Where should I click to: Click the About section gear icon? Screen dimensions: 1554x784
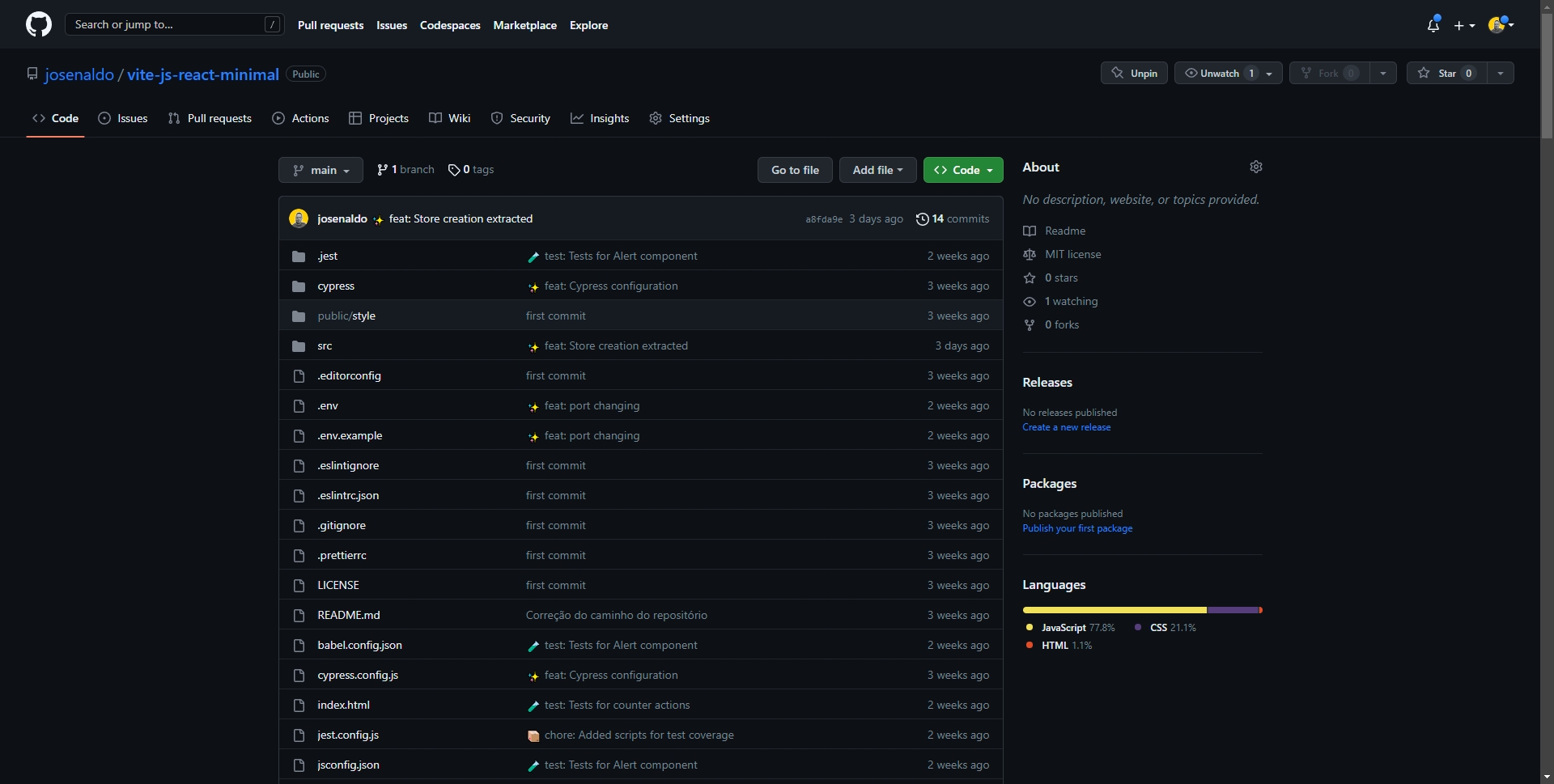click(1255, 167)
